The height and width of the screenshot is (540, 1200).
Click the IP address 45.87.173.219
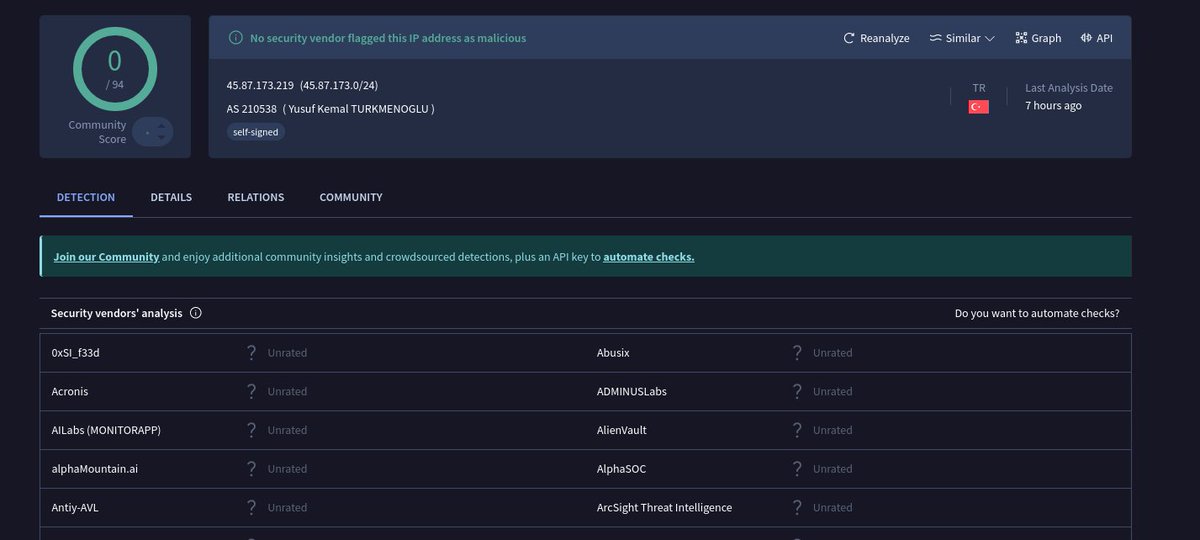pyautogui.click(x=260, y=86)
